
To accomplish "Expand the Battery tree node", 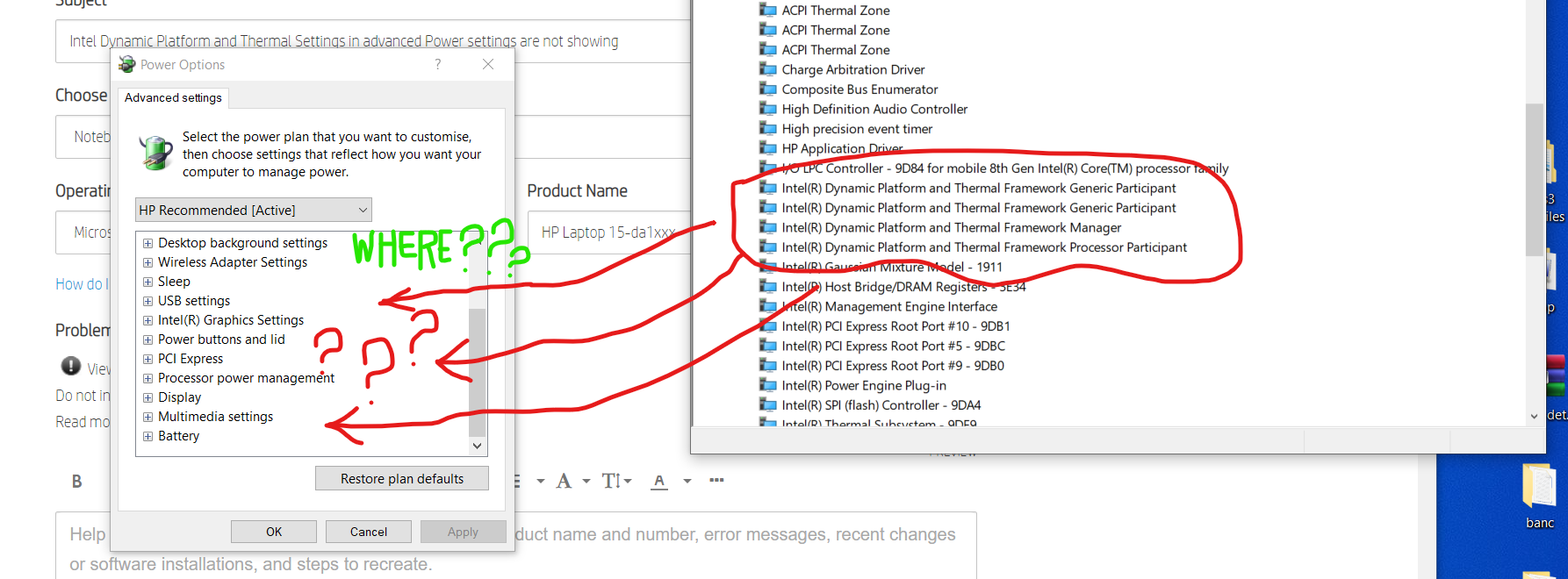I will (x=148, y=436).
